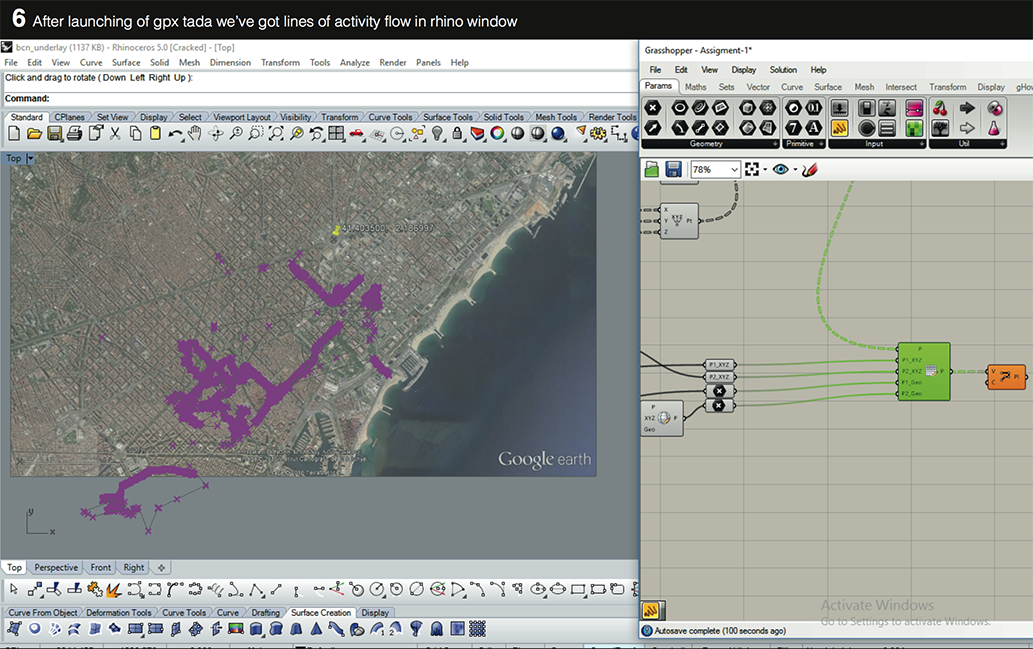Click the Galapagos cherry icon in Util panel
This screenshot has width=1033, height=649.
(x=940, y=108)
